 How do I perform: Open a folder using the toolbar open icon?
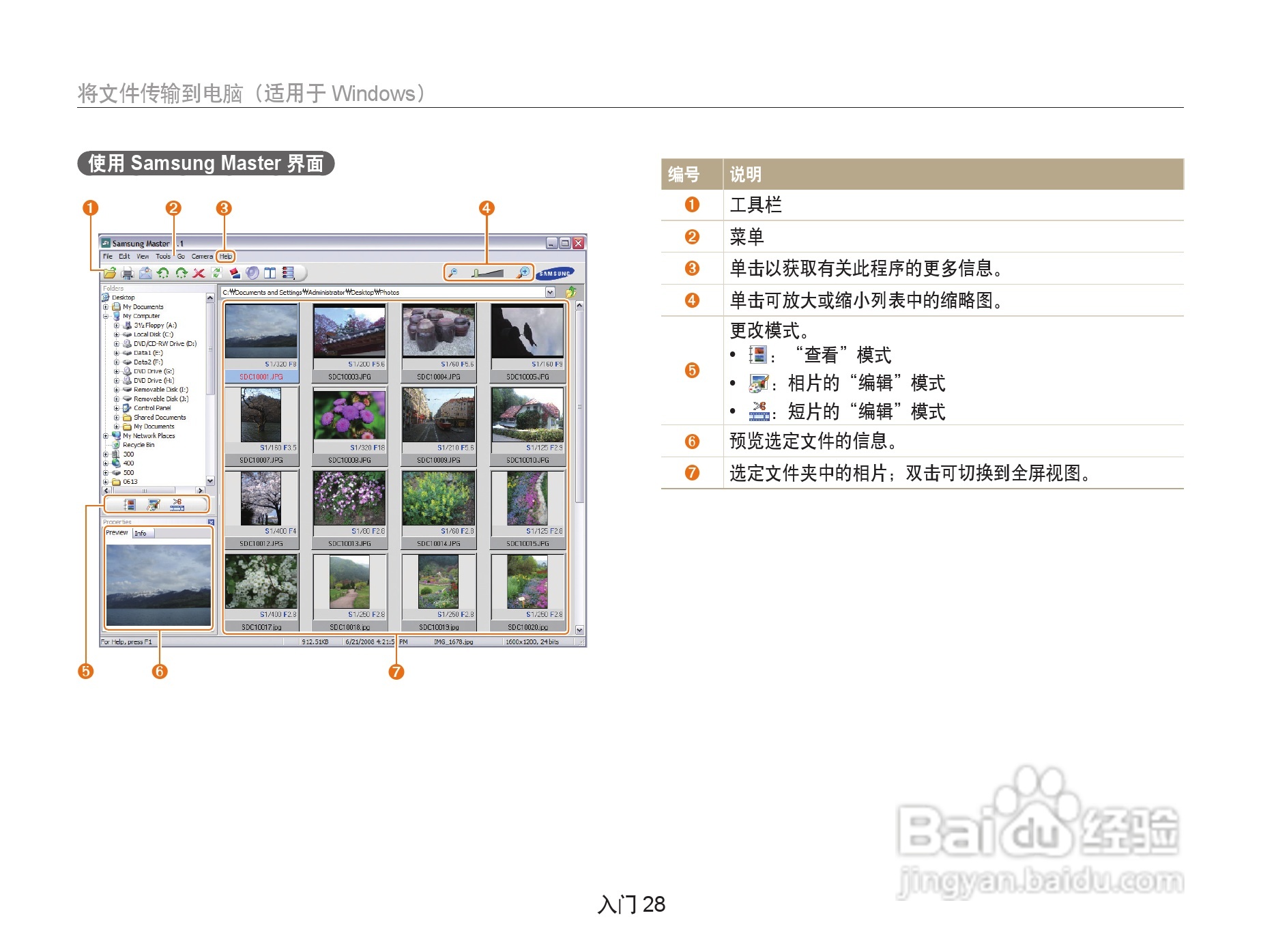point(110,274)
